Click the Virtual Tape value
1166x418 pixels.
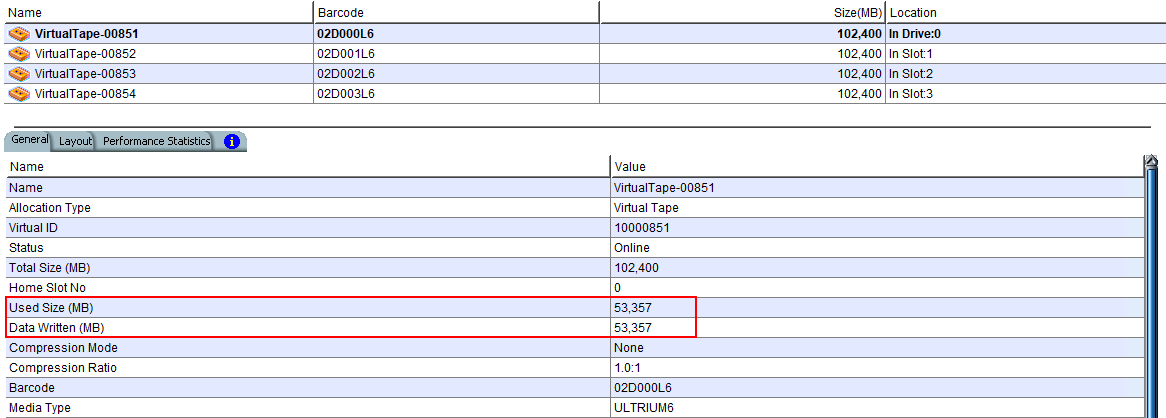click(x=645, y=208)
